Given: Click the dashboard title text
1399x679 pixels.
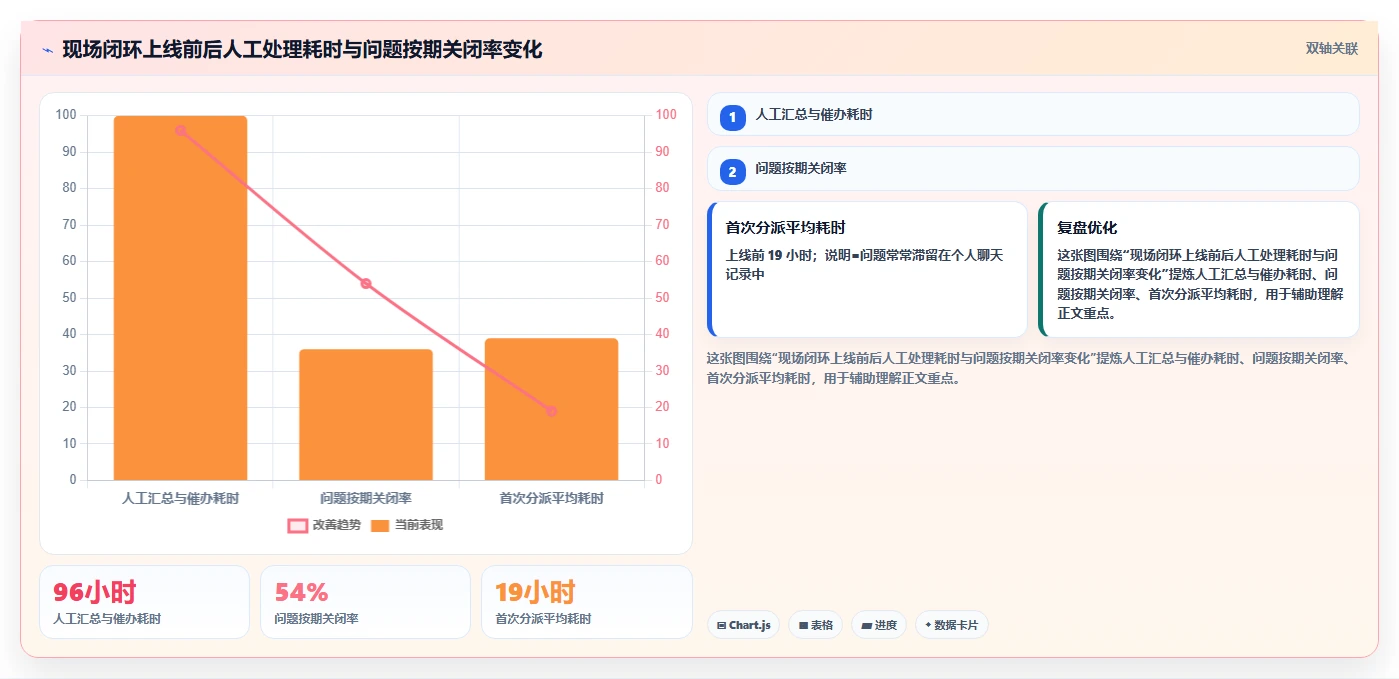Looking at the screenshot, I should point(302,49).
